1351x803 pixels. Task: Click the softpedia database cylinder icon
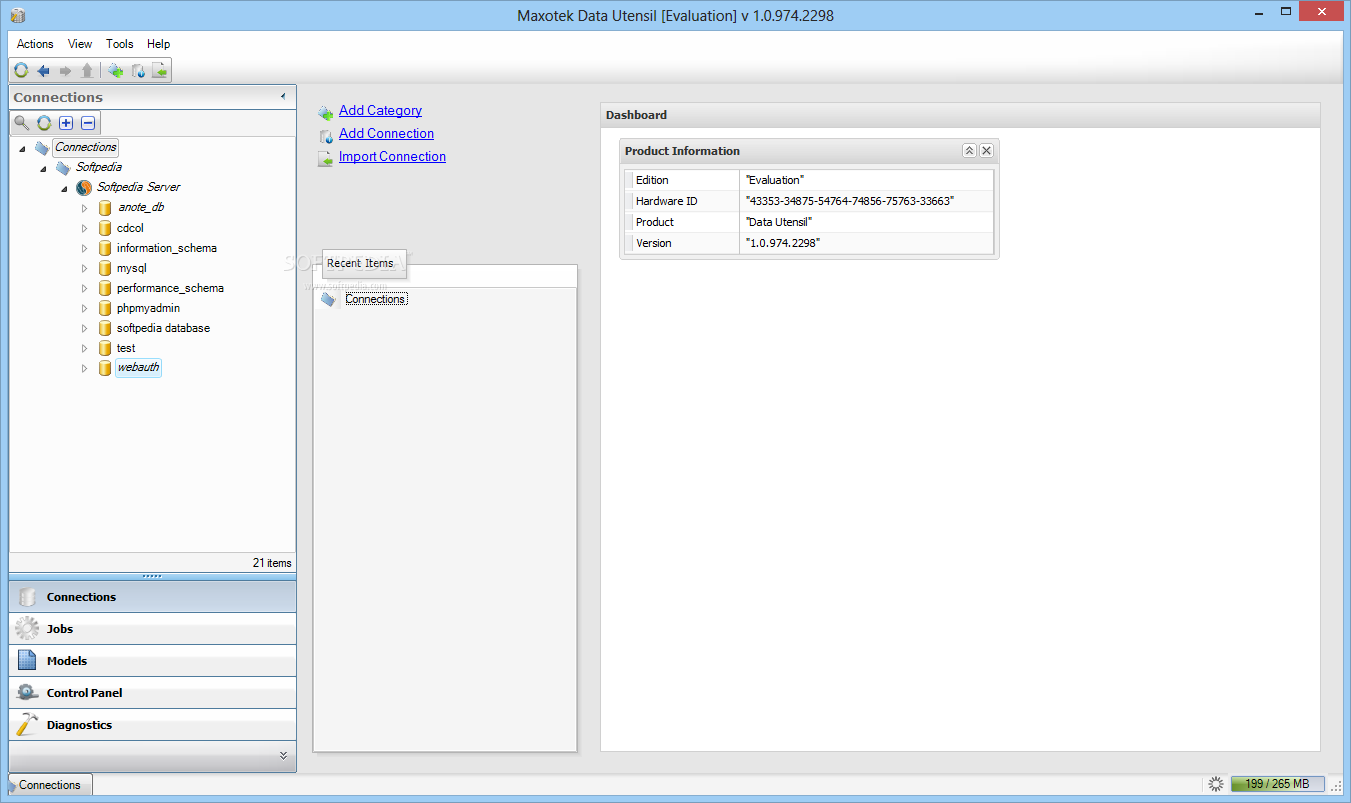pyautogui.click(x=105, y=328)
